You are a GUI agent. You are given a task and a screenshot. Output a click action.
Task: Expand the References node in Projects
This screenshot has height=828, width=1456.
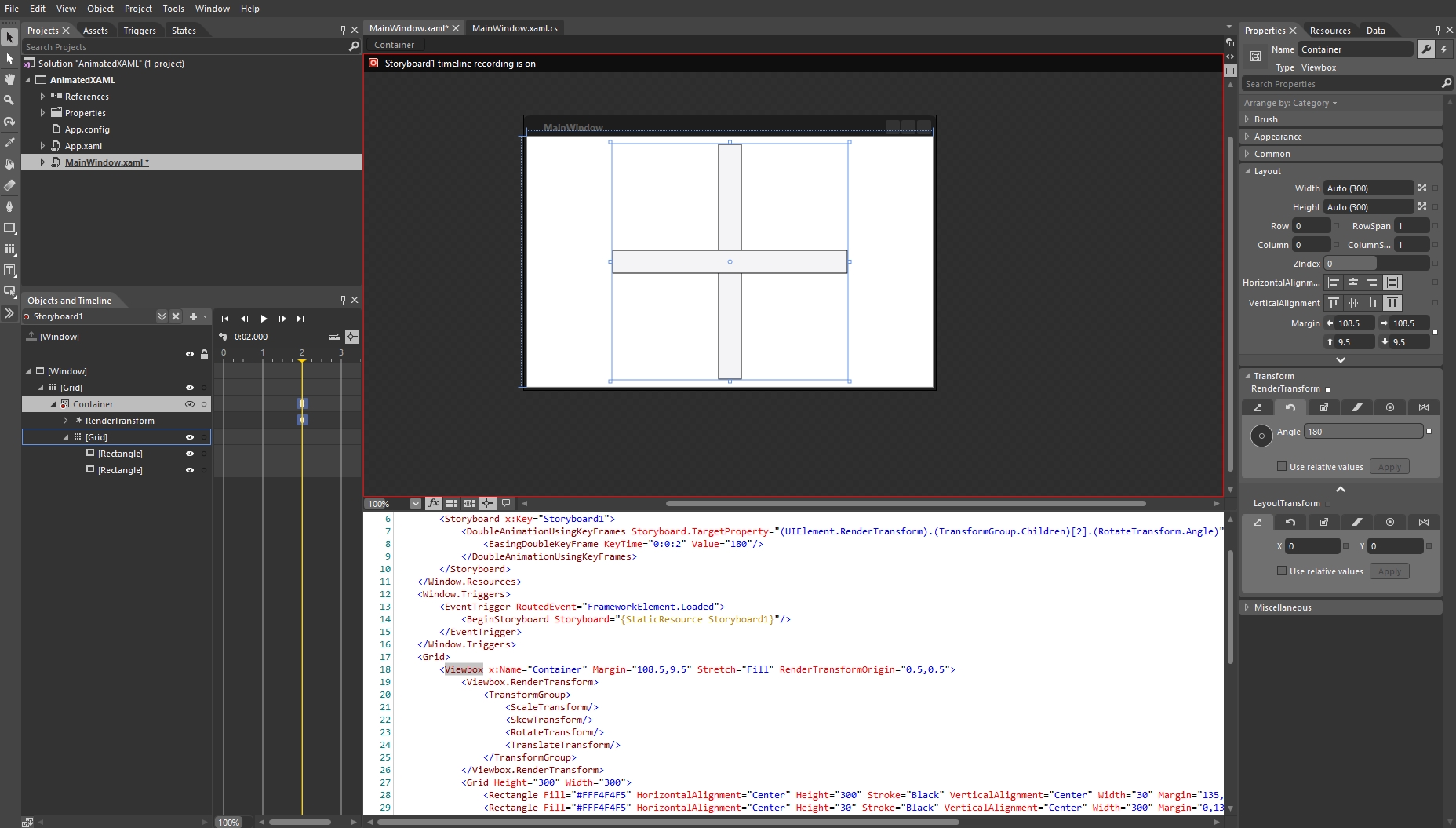point(43,96)
